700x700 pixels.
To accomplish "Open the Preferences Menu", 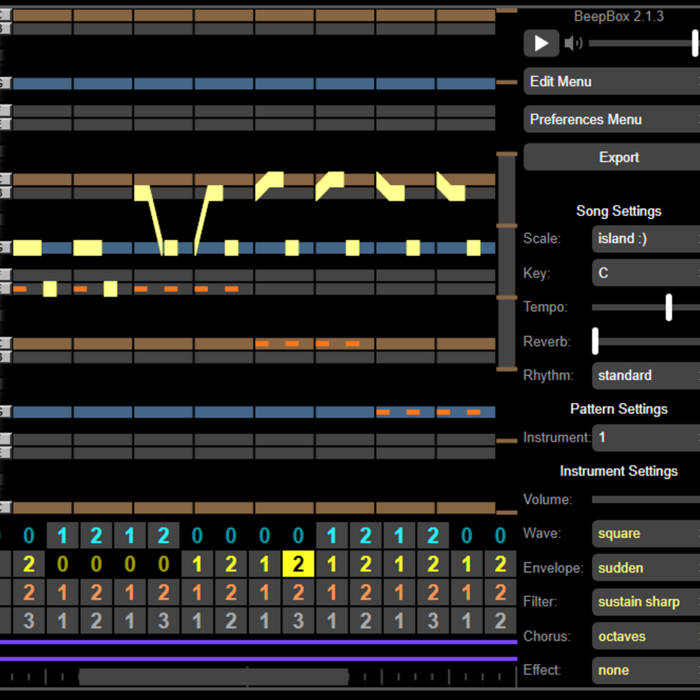I will coord(612,120).
